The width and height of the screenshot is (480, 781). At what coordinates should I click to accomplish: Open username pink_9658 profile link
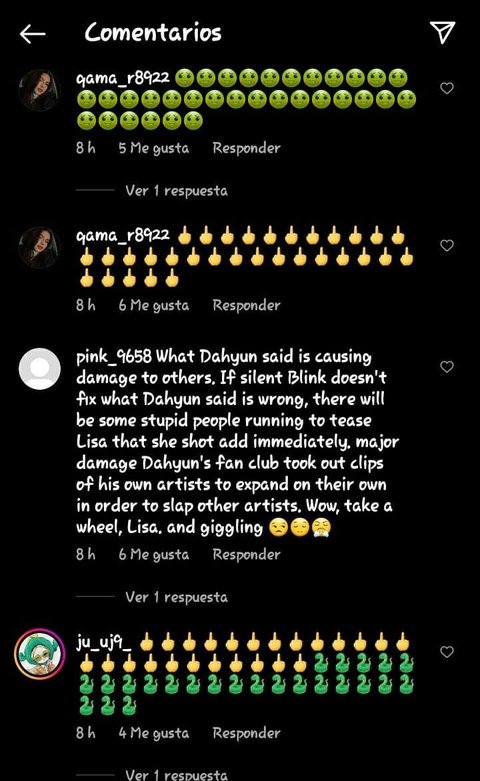pos(114,357)
